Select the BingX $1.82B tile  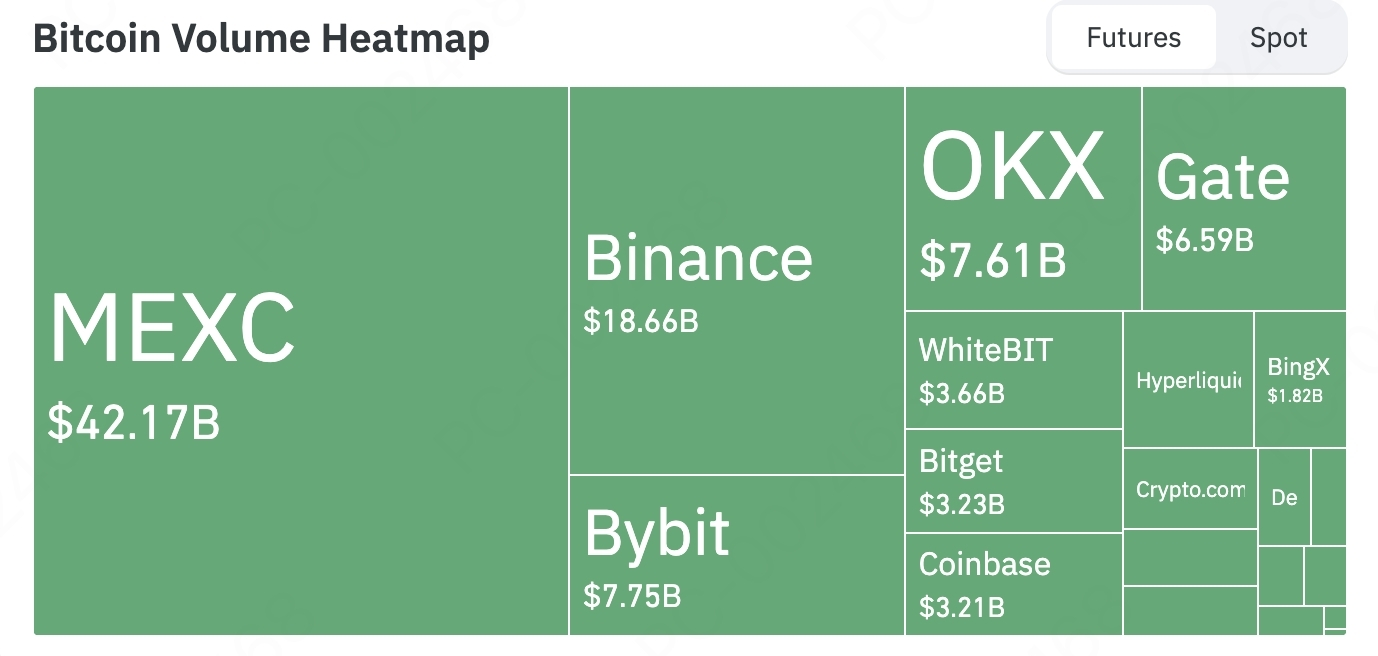pos(1299,380)
